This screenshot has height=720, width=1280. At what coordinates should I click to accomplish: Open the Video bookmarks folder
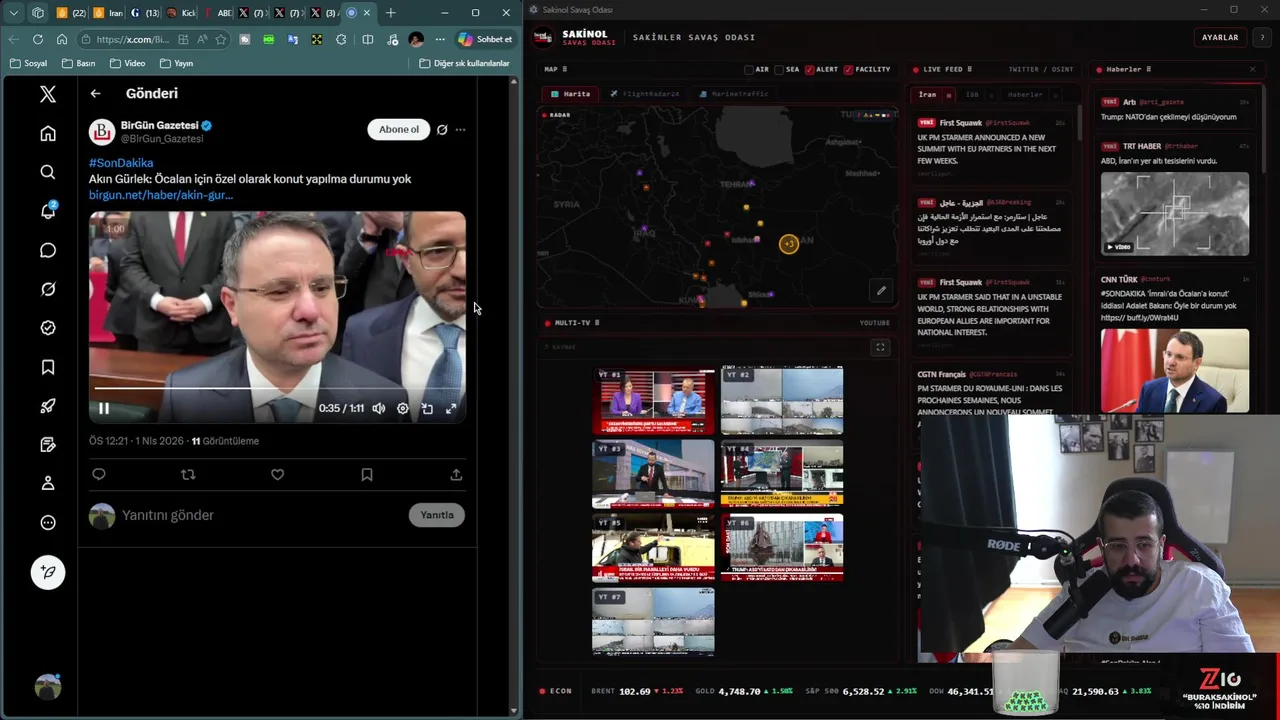pyautogui.click(x=127, y=63)
